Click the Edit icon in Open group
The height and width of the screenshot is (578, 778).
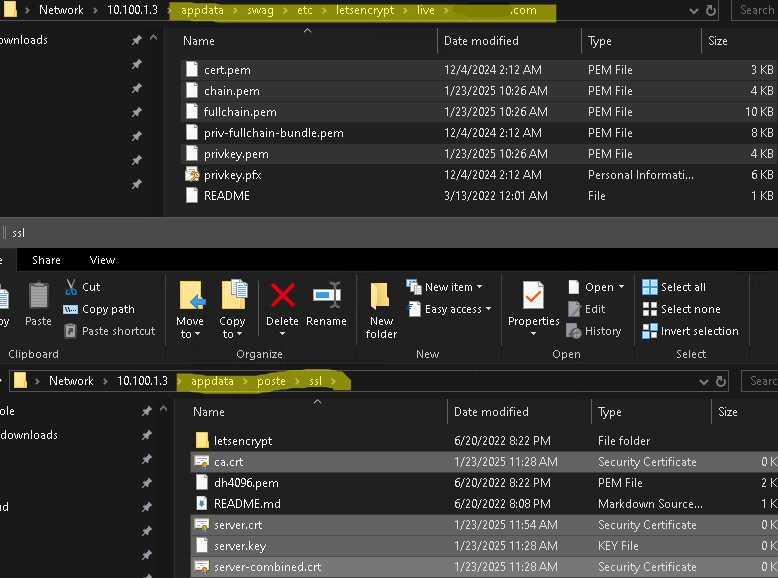pos(574,309)
